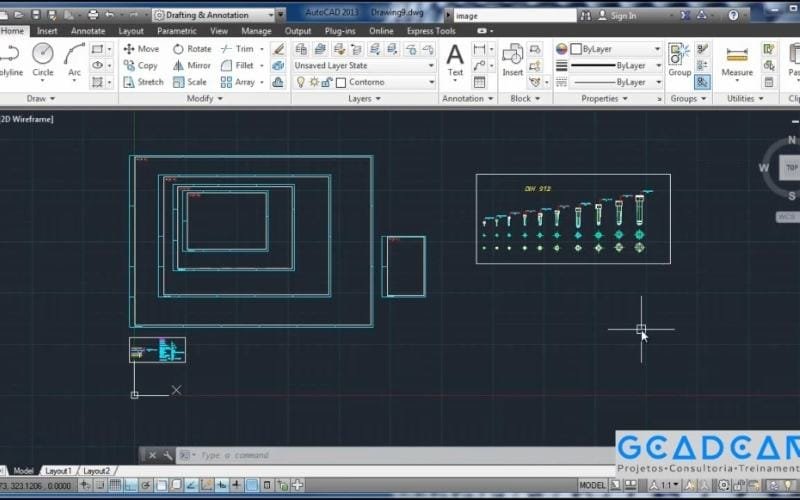
Task: Activate the Move tool
Action: 141,49
